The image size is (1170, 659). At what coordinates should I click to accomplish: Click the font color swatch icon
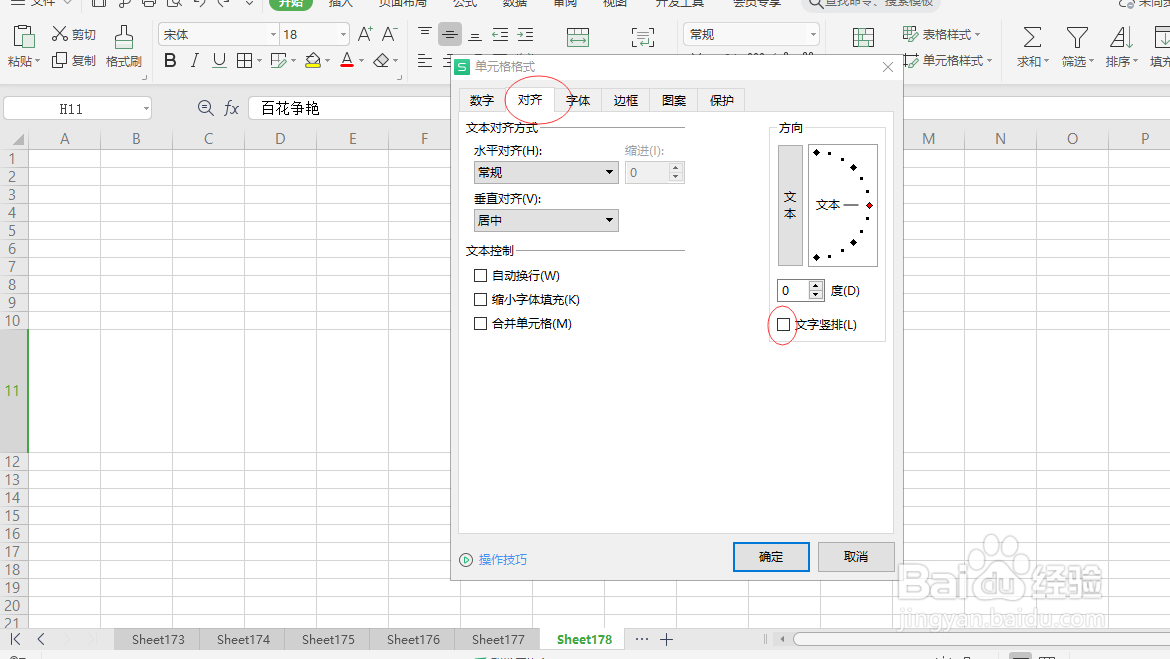[x=347, y=60]
